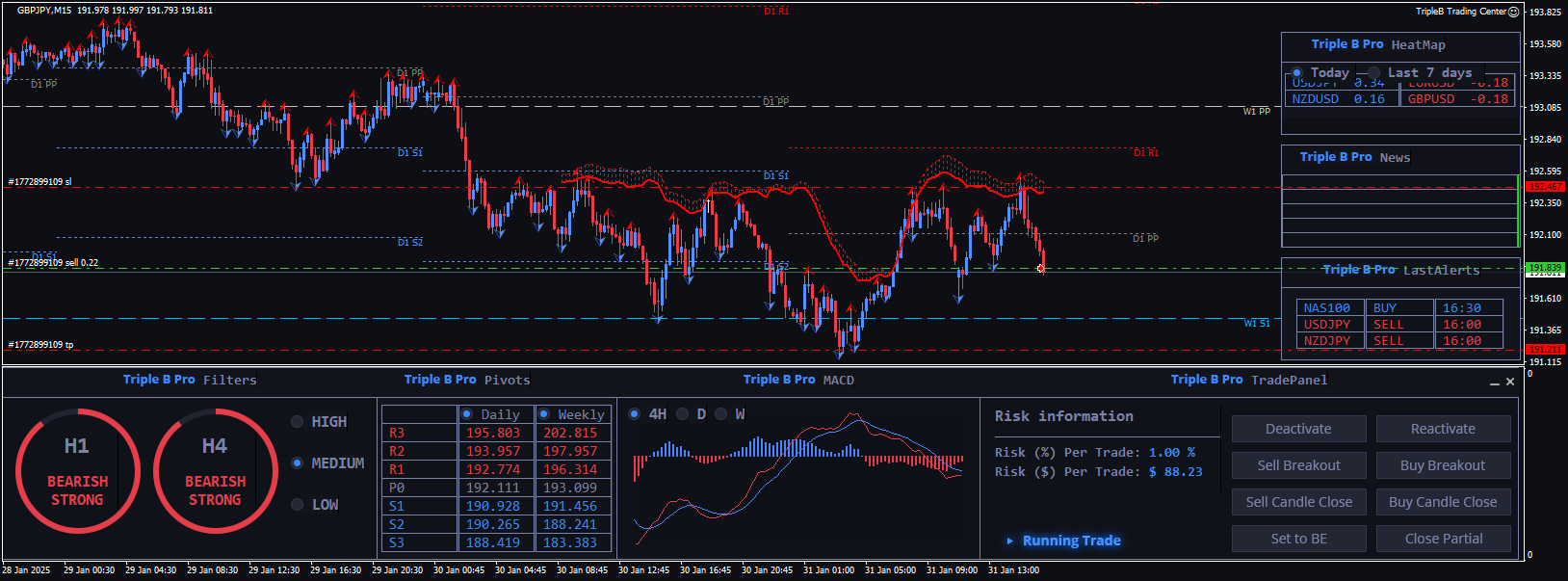Click the smiley face icon beside TripleB Trading Center
This screenshot has height=581, width=1568.
(1513, 12)
